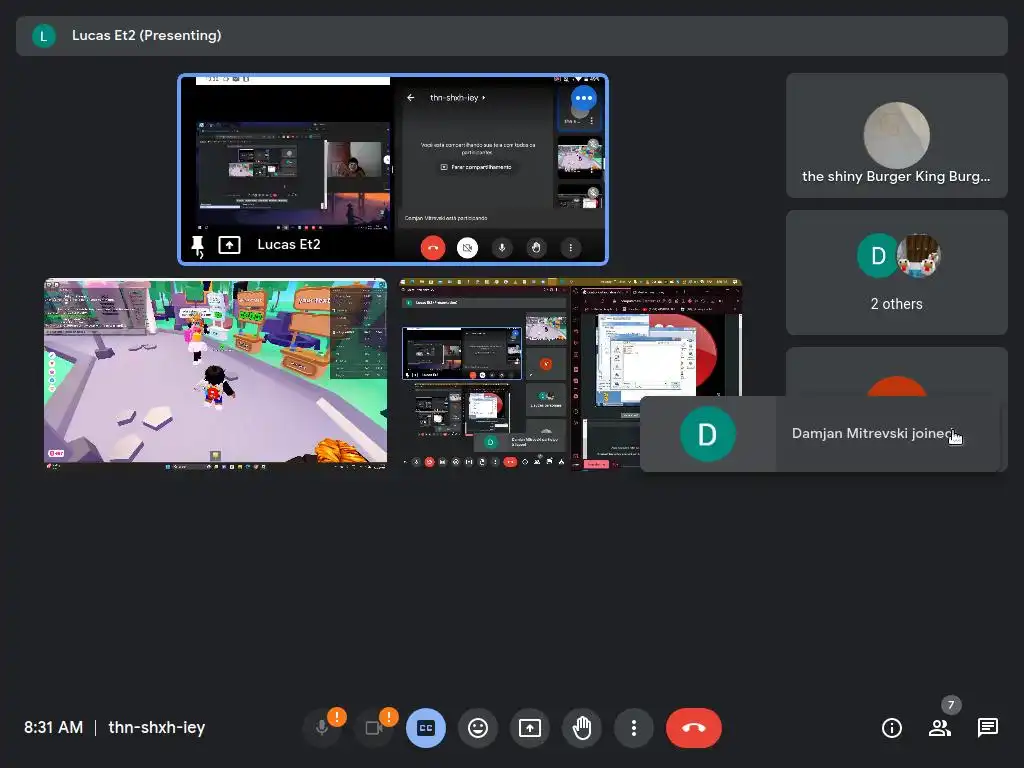
Task: Open the More options three-dot menu
Action: tap(633, 728)
